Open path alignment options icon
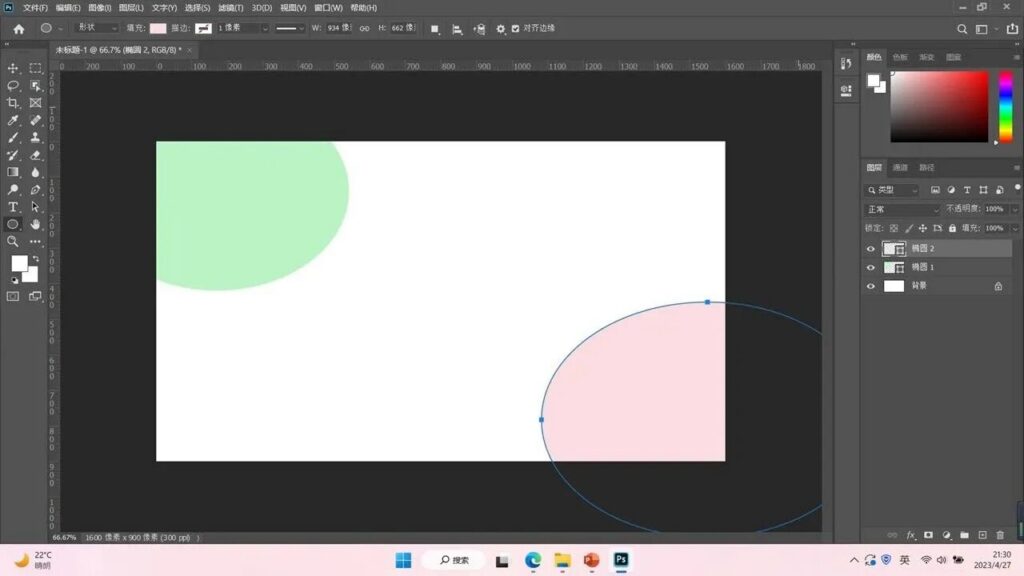The height and width of the screenshot is (576, 1024). click(x=457, y=29)
